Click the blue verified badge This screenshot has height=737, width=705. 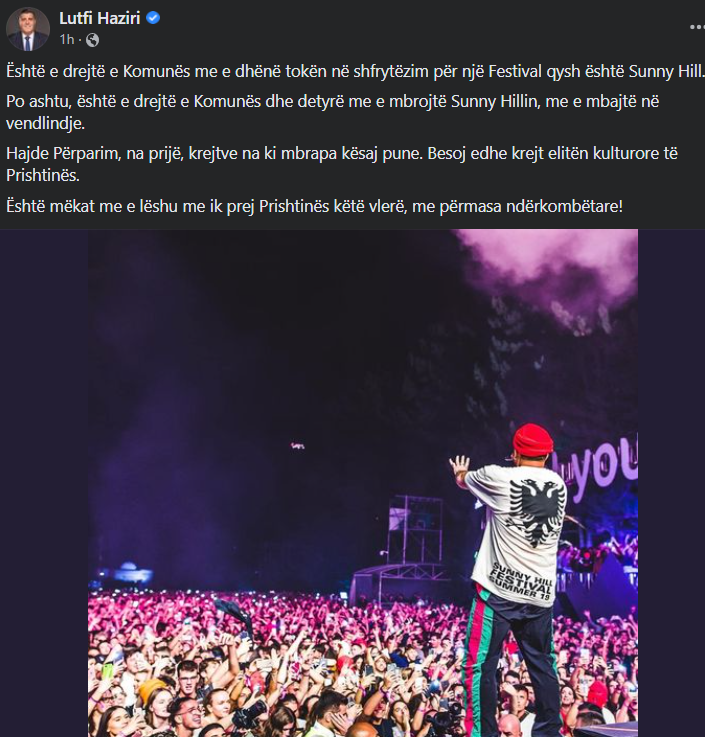[x=153, y=18]
